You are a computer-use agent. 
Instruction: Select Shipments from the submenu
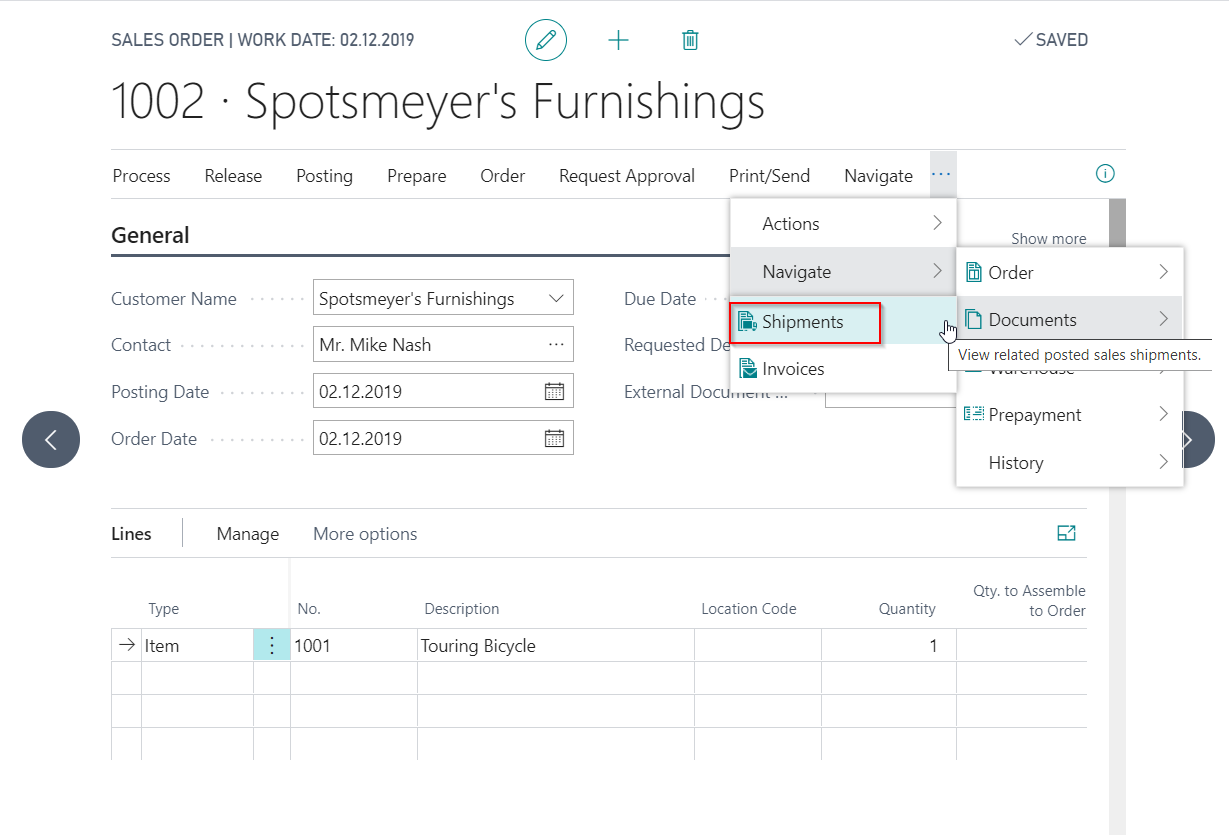(x=843, y=322)
